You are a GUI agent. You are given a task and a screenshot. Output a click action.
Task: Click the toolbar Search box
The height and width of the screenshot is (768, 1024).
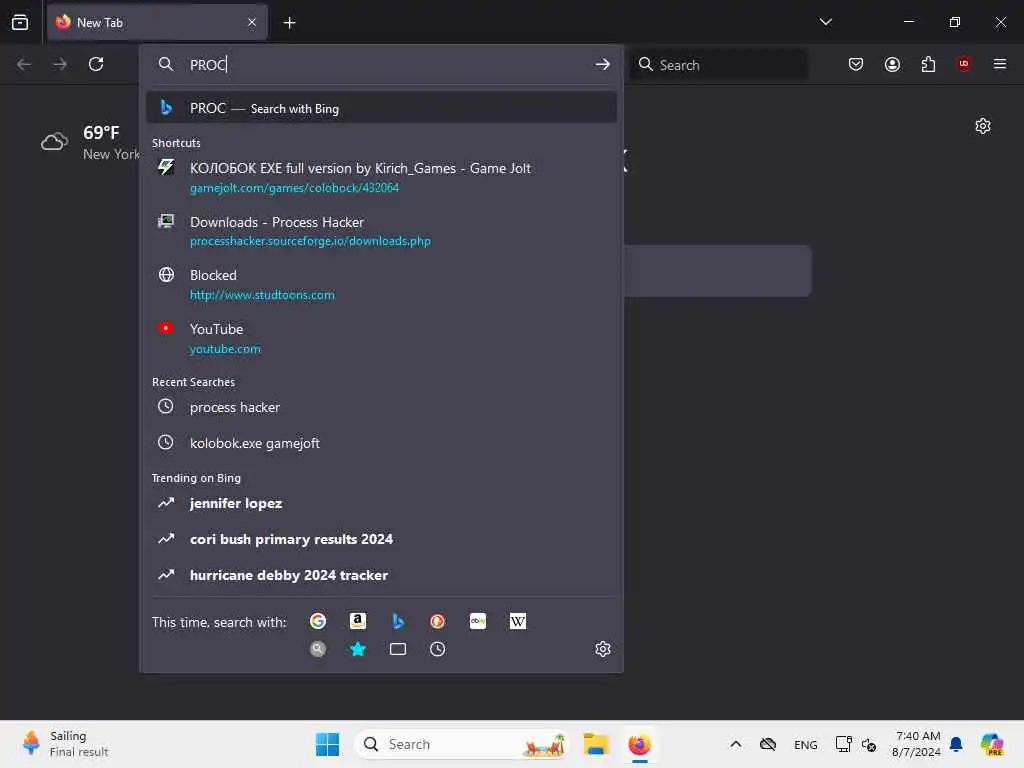(x=718, y=64)
